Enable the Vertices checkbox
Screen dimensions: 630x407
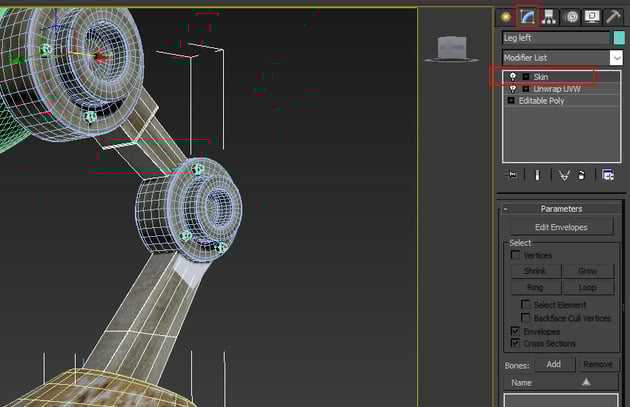pos(515,256)
